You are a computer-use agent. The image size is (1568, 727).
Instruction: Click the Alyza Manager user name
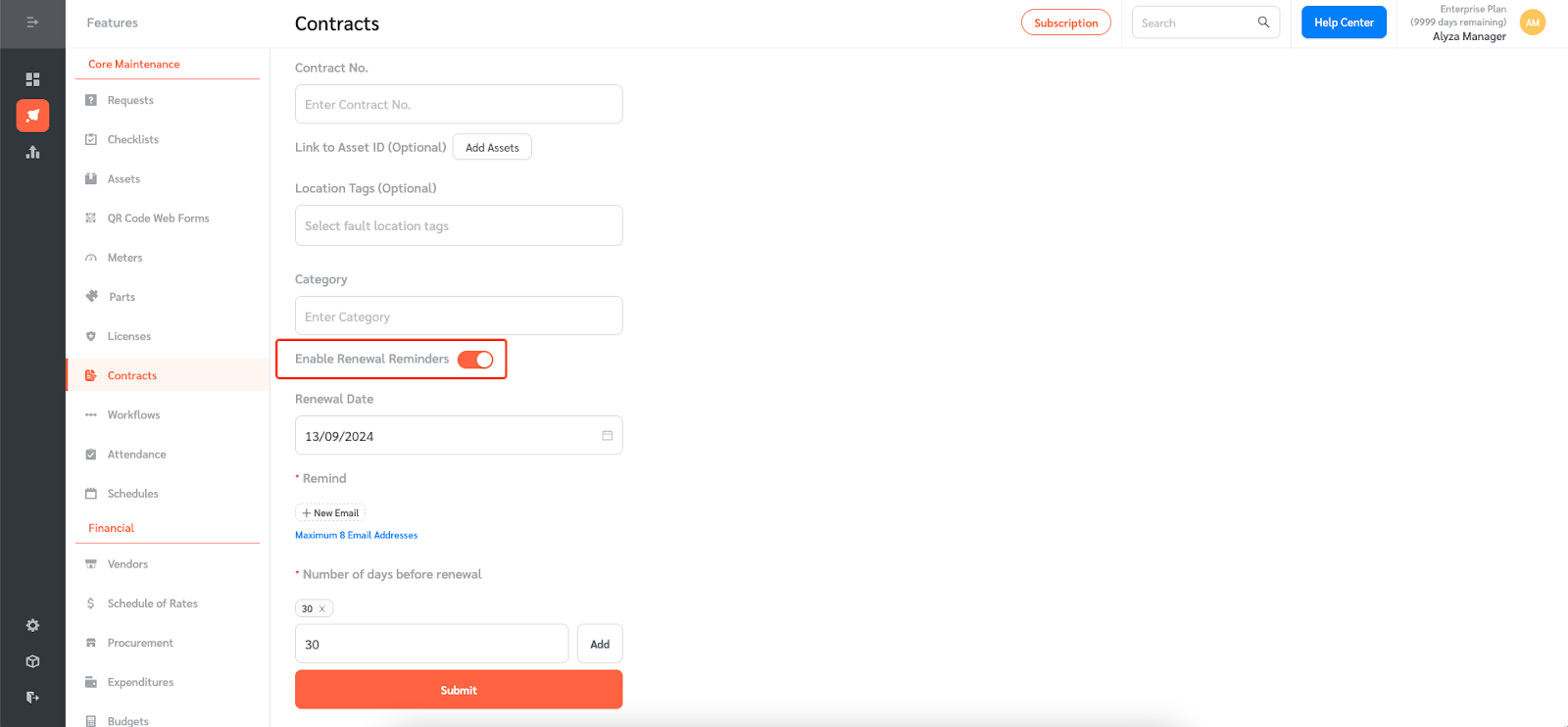pos(1469,36)
